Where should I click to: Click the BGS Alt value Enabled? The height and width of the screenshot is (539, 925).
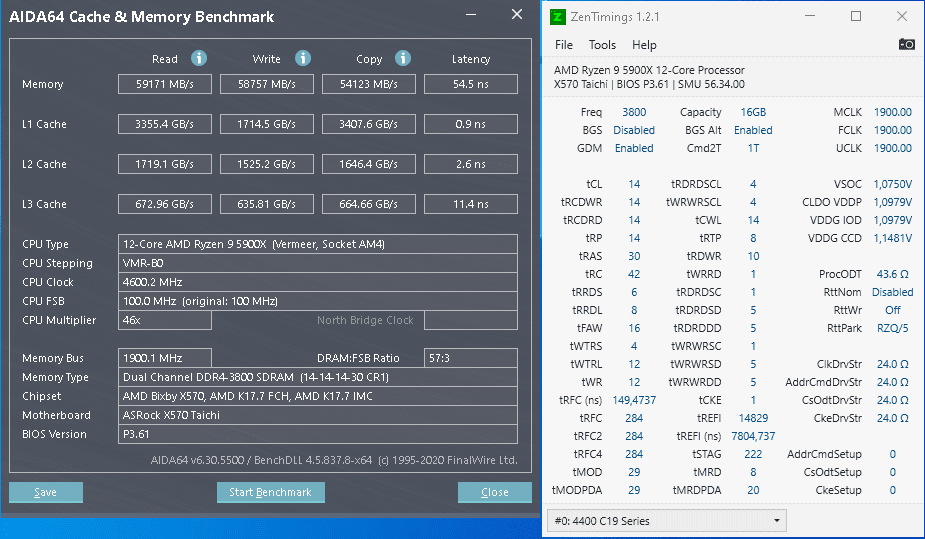[x=753, y=130]
